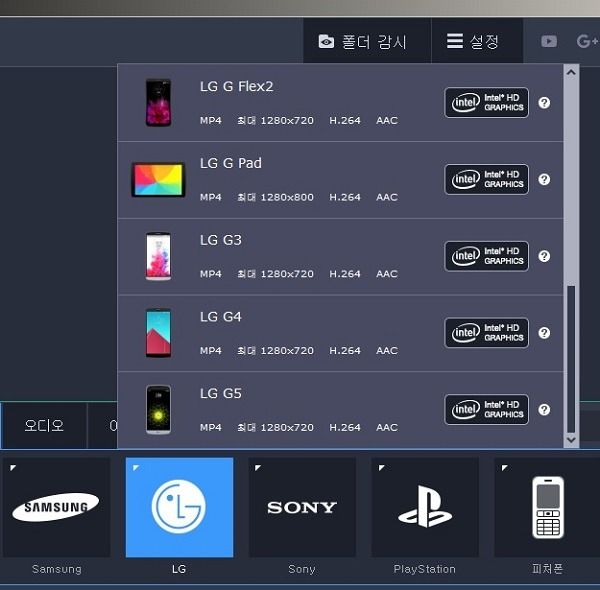Click Intel HD Graphics badge for LG G5
Viewport: 600px width, 590px height.
tap(486, 409)
